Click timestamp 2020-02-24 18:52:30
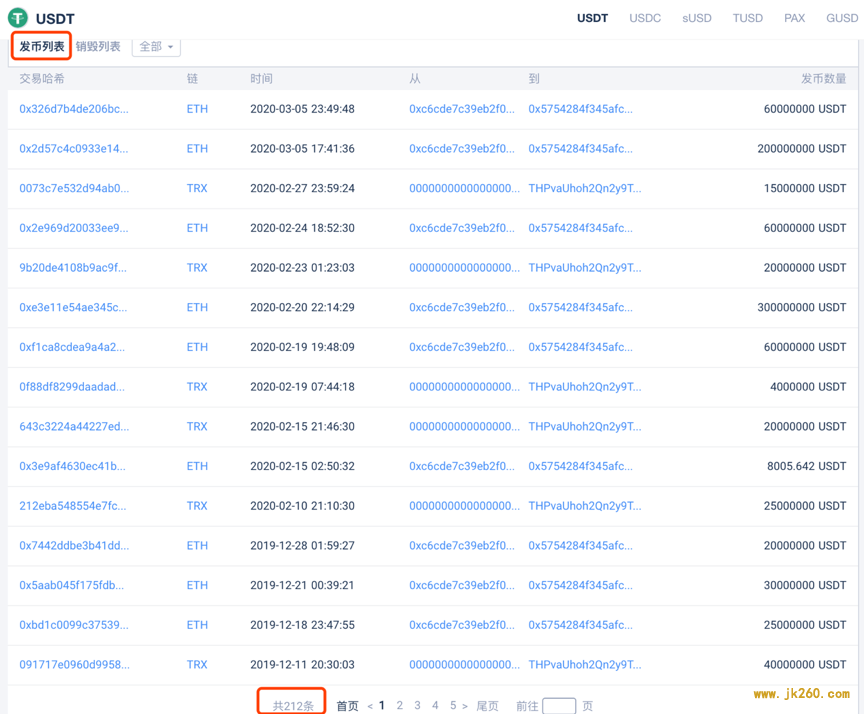Screen dimensions: 864x714 click(x=303, y=228)
